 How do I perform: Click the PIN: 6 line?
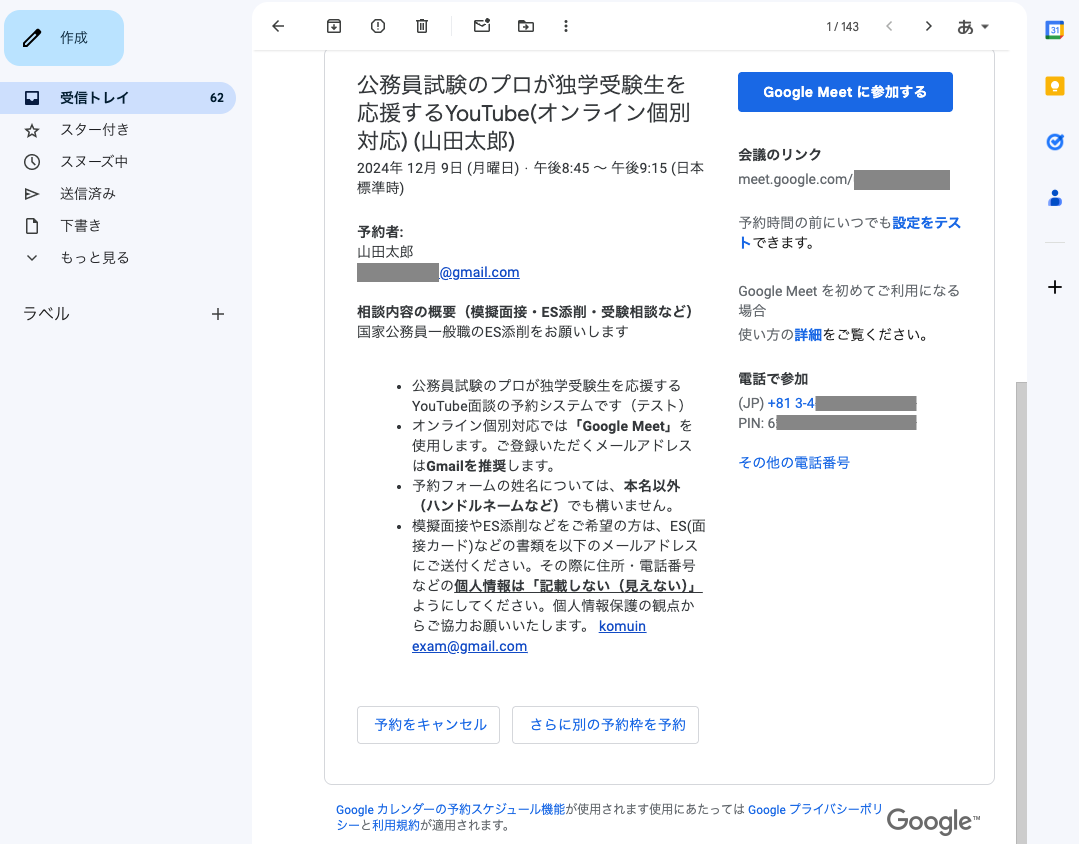point(826,423)
